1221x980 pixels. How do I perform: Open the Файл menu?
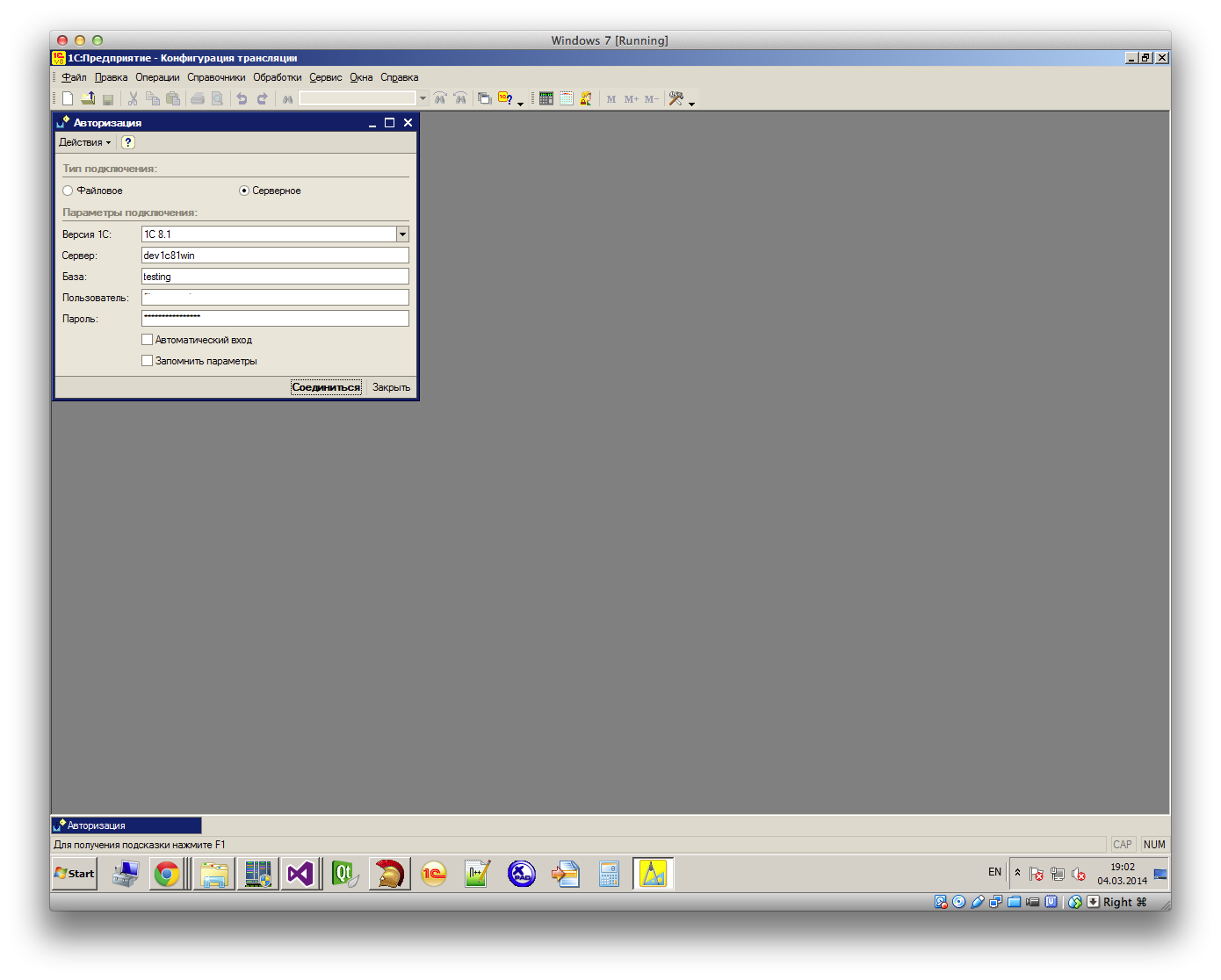(x=74, y=77)
